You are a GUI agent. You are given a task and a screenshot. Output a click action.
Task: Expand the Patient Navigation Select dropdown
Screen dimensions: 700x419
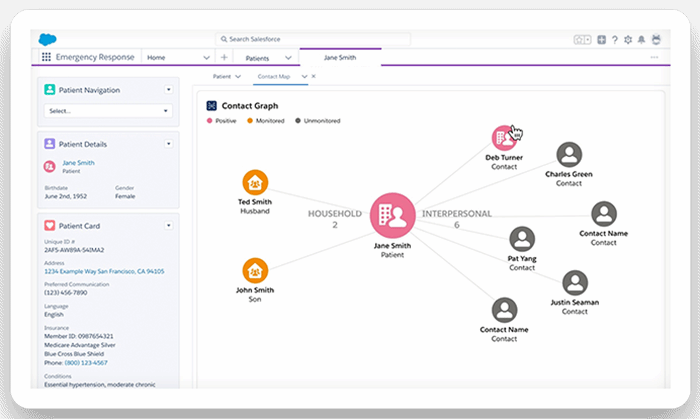[x=108, y=111]
